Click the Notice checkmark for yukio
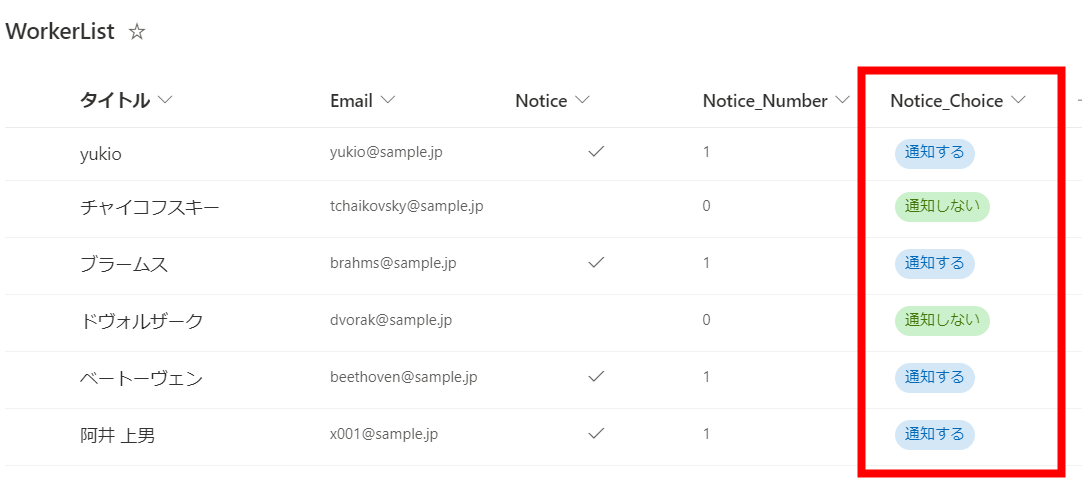The height and width of the screenshot is (487, 1082). 597,152
